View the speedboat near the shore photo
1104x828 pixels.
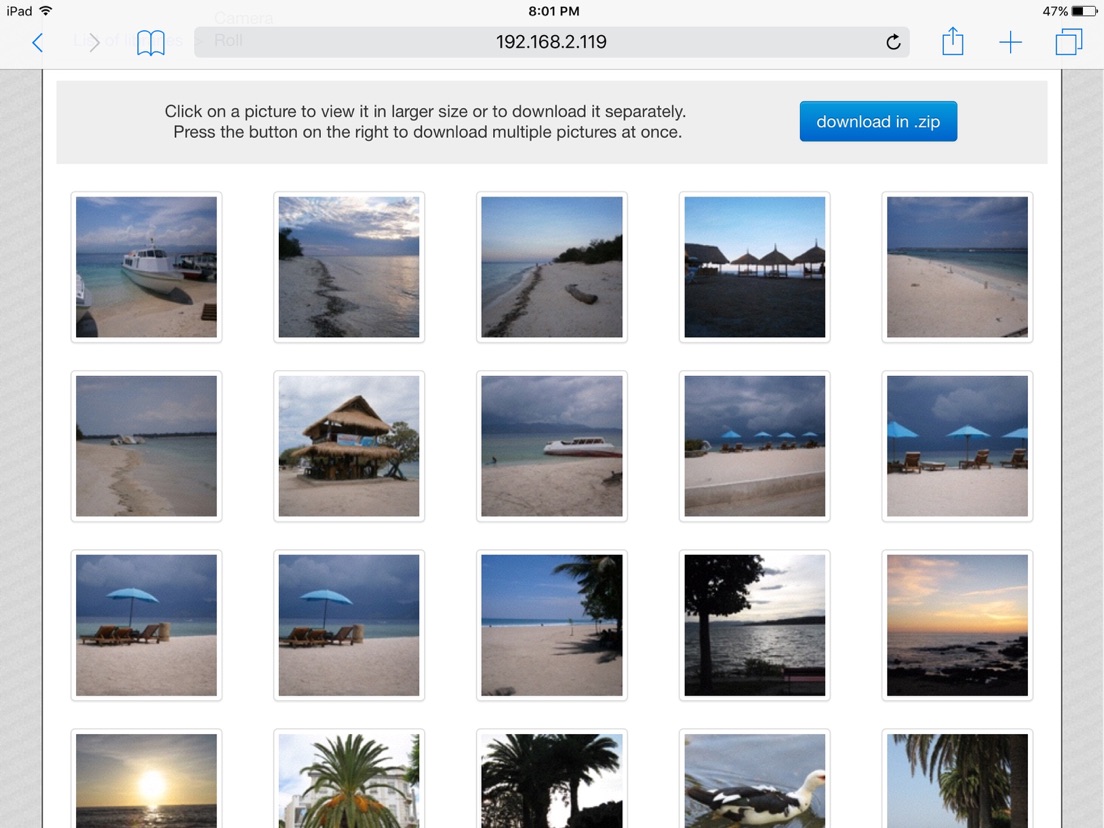[551, 446]
